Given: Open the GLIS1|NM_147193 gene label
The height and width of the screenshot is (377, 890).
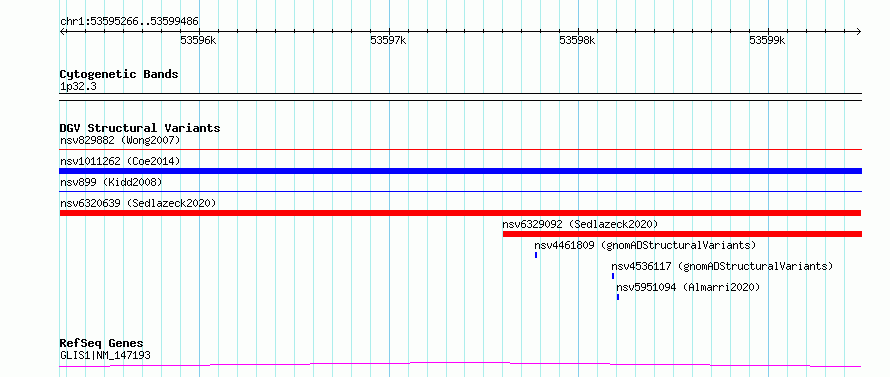Looking at the screenshot, I should (x=105, y=356).
